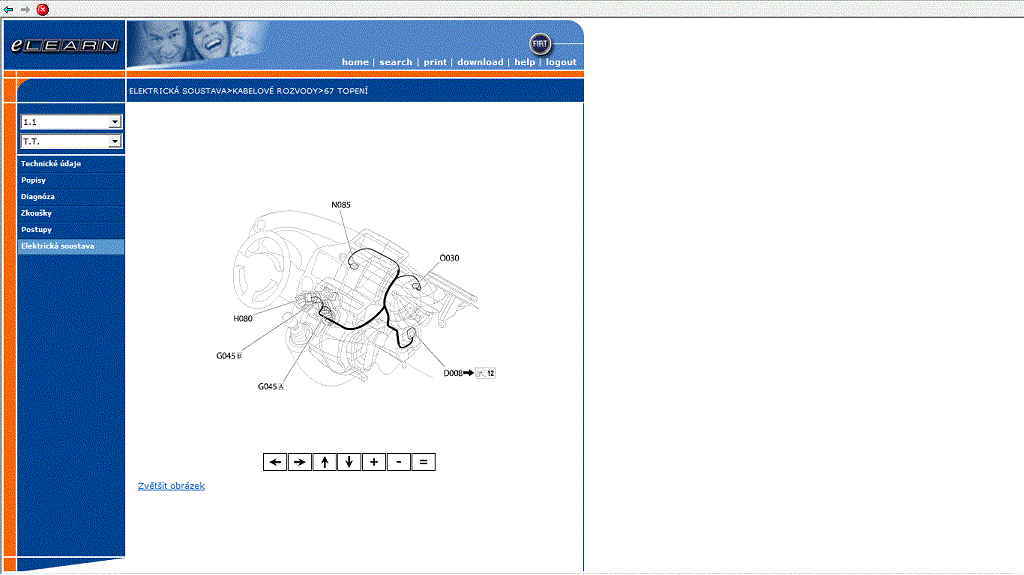Viewport: 1024px width, 575px height.
Task: Click the red stop button in the browser toolbar
Action: (x=42, y=9)
